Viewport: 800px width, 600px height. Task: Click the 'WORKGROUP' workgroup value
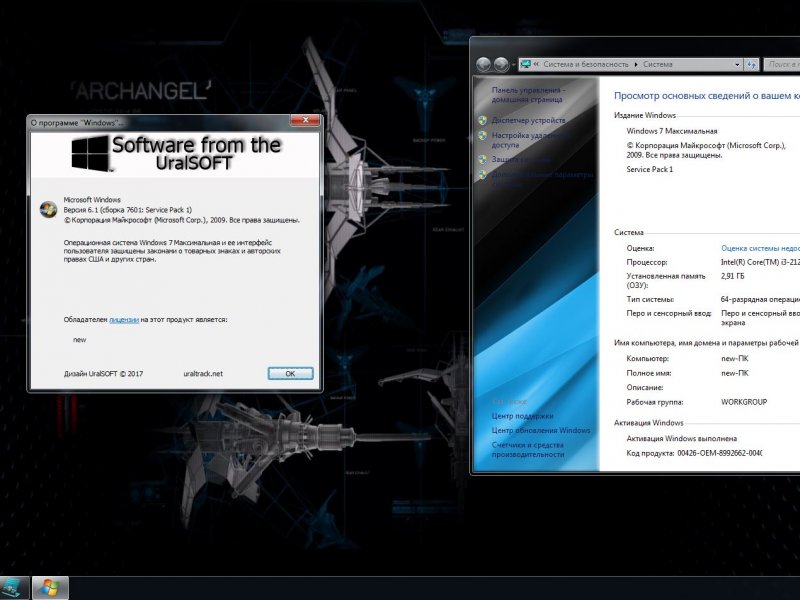tap(744, 402)
